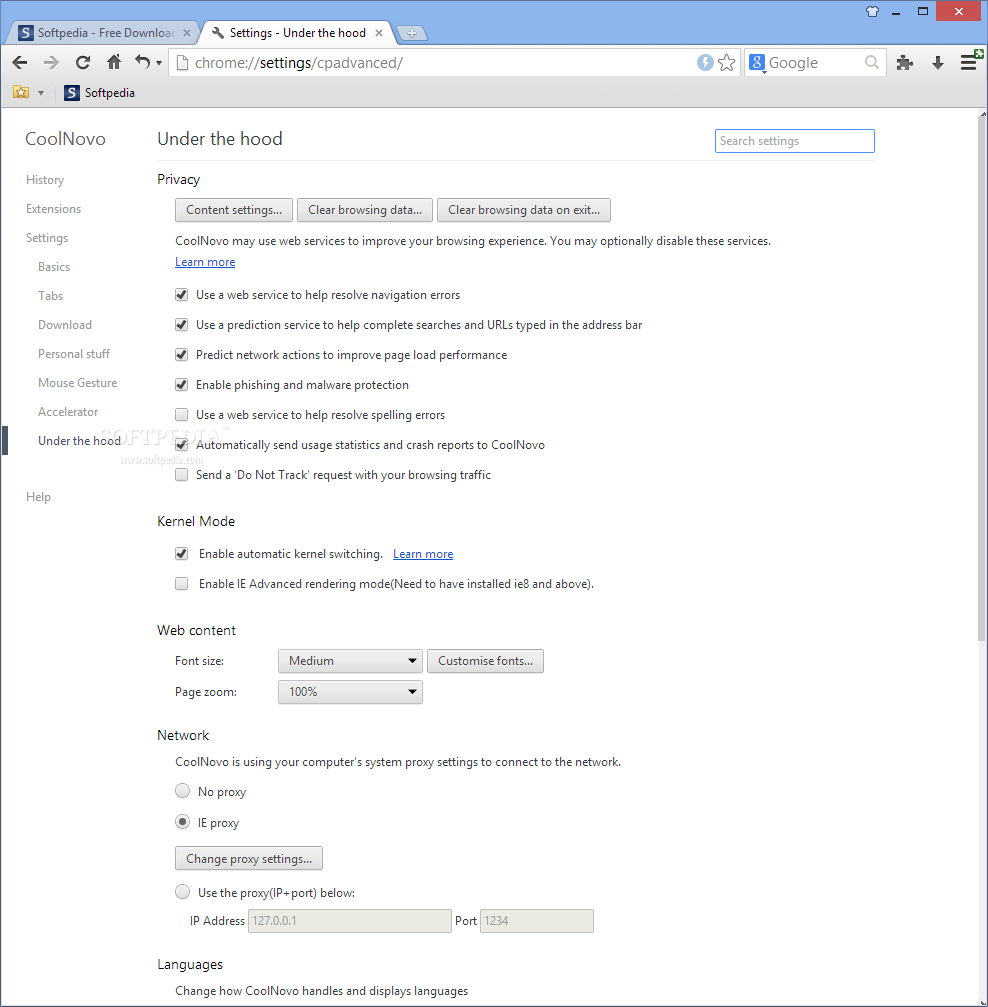Select Use the proxy(IP+port) below option
988x1007 pixels.
click(182, 891)
